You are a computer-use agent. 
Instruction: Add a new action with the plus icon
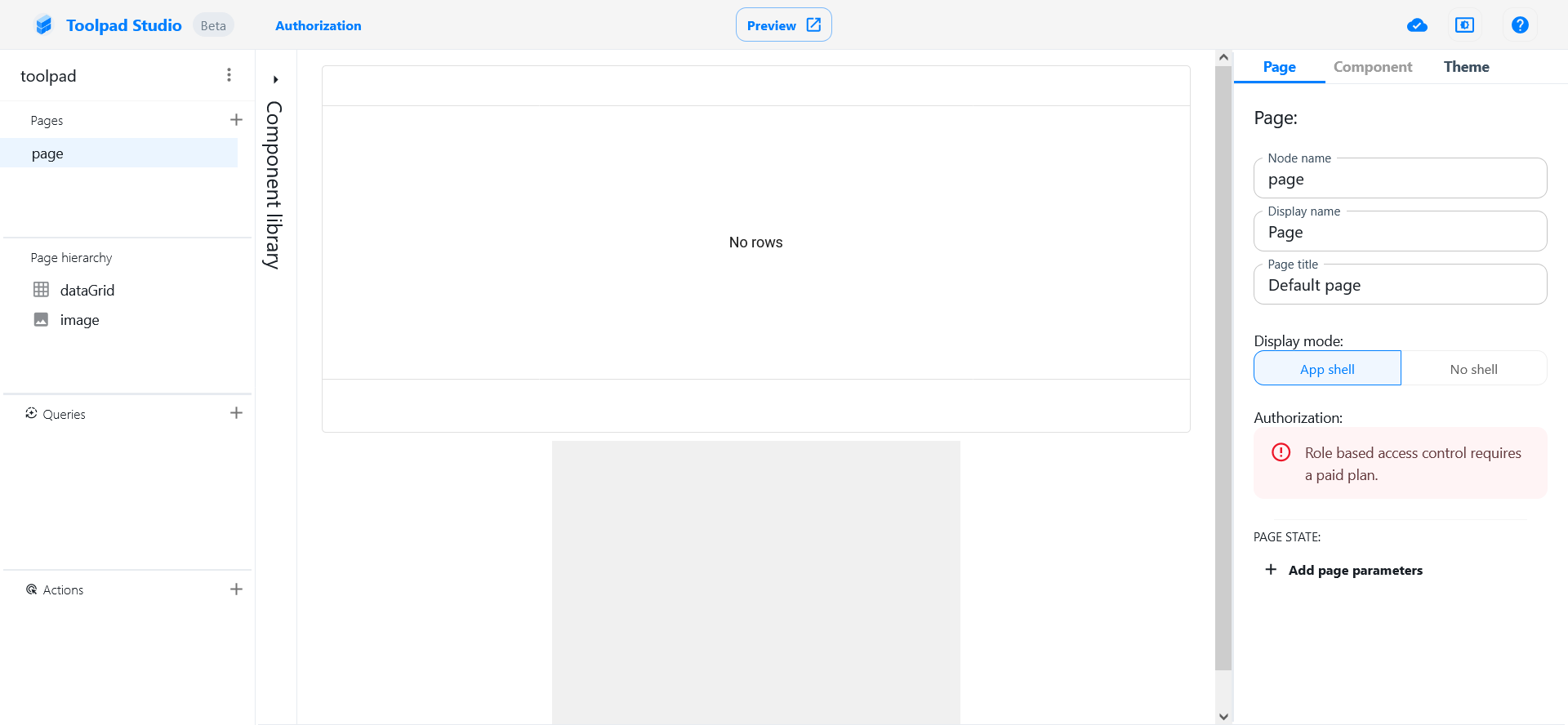click(236, 589)
